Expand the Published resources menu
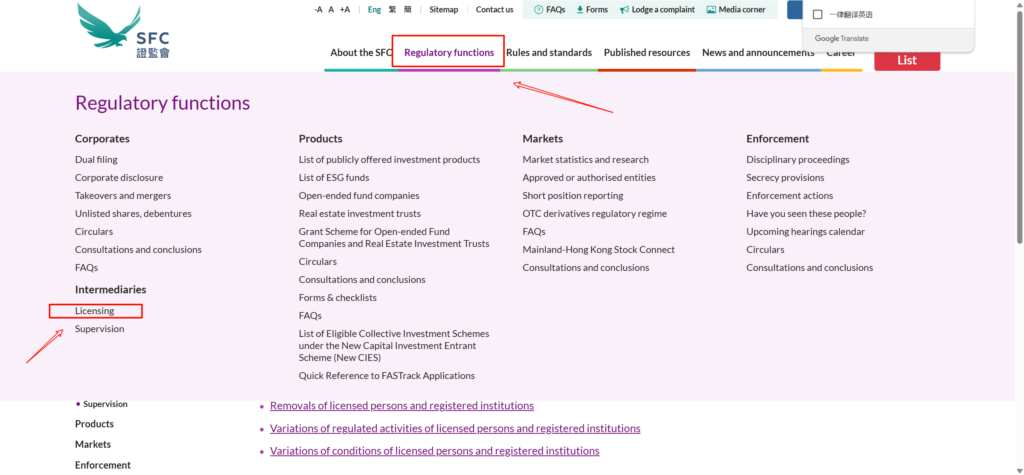The image size is (1024, 475). point(646,53)
